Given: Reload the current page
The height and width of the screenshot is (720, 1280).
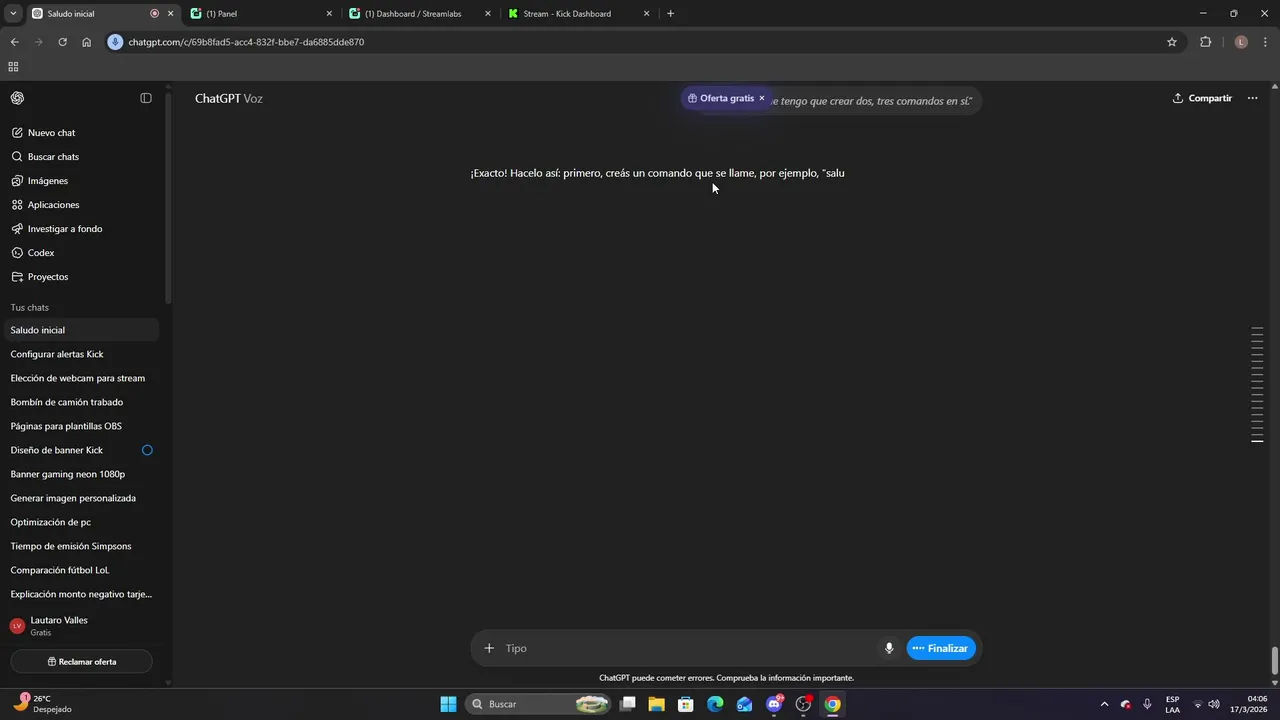Looking at the screenshot, I should (x=62, y=42).
